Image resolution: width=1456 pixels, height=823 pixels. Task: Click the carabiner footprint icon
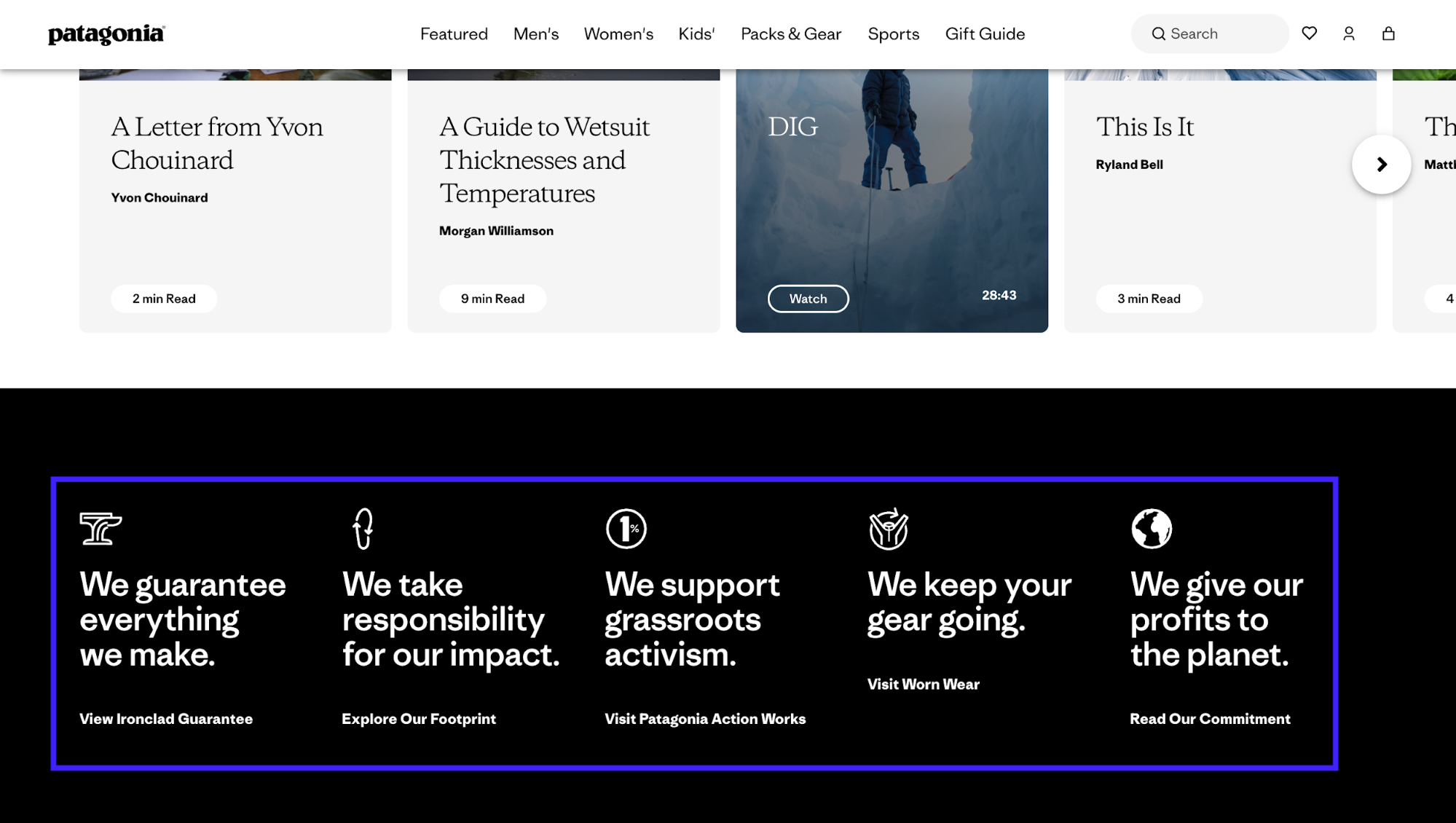coord(363,528)
